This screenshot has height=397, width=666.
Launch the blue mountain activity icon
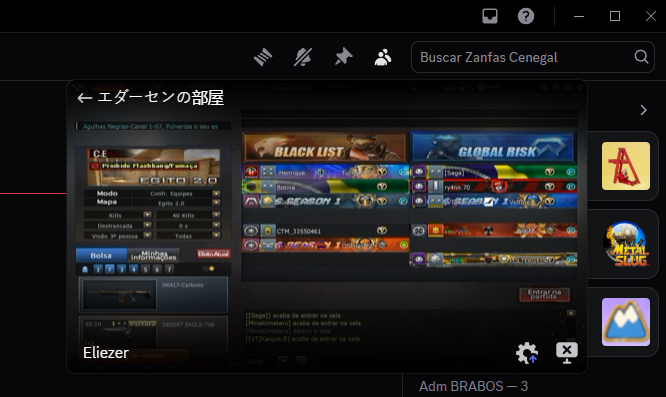tap(626, 322)
